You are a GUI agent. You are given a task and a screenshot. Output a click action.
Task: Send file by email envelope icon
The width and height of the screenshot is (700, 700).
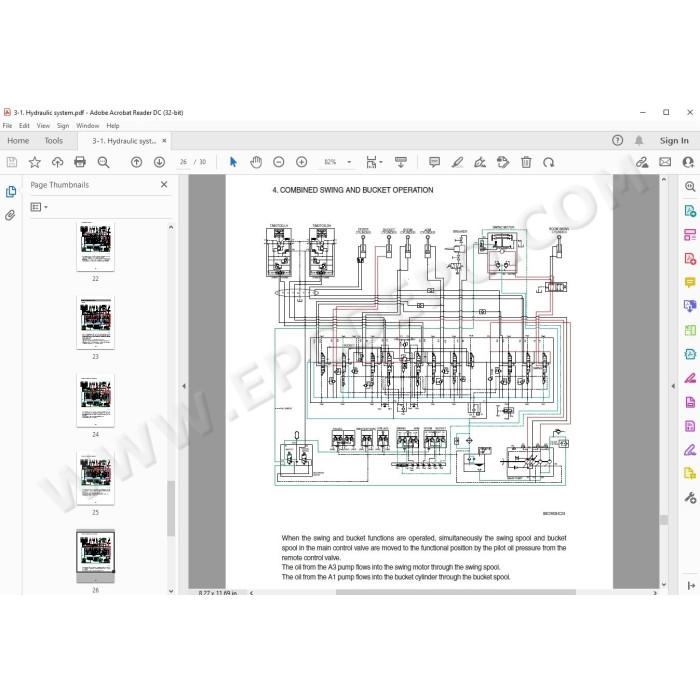click(x=665, y=162)
